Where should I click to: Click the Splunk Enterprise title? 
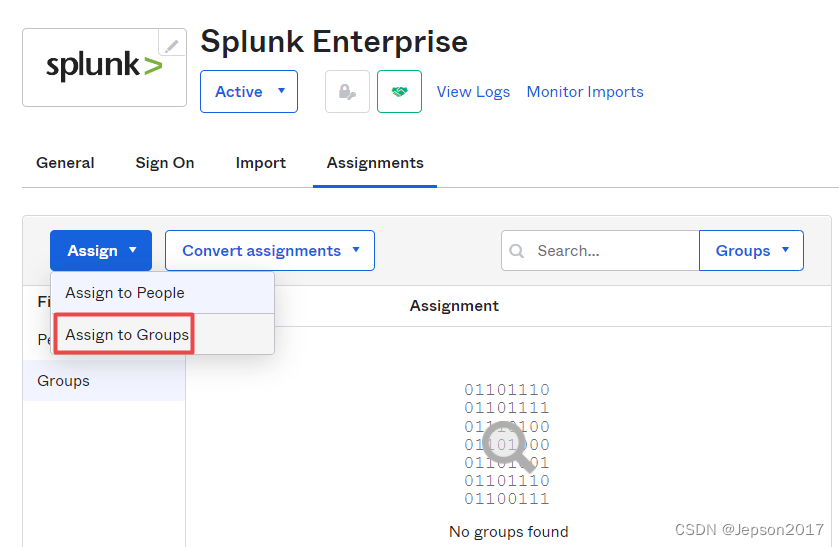coord(334,42)
